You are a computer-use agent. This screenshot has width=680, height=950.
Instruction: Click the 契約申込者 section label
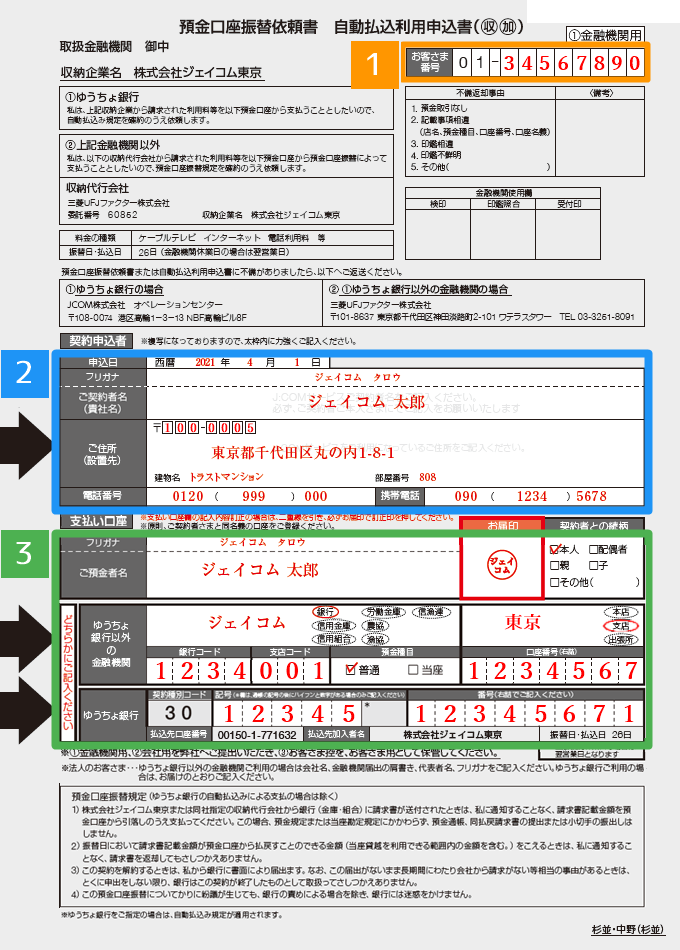point(97,340)
